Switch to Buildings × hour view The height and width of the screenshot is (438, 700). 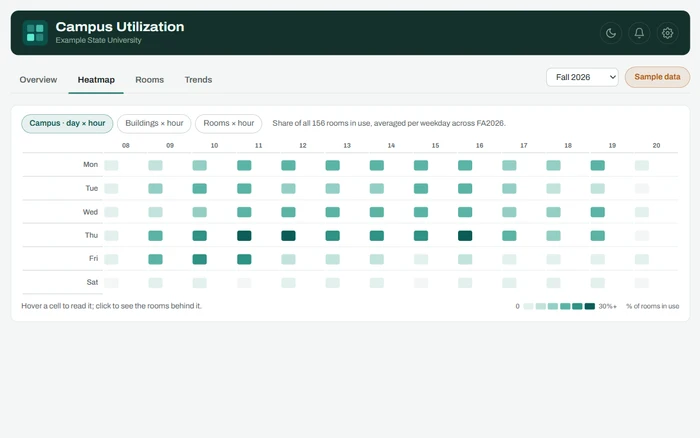(154, 123)
